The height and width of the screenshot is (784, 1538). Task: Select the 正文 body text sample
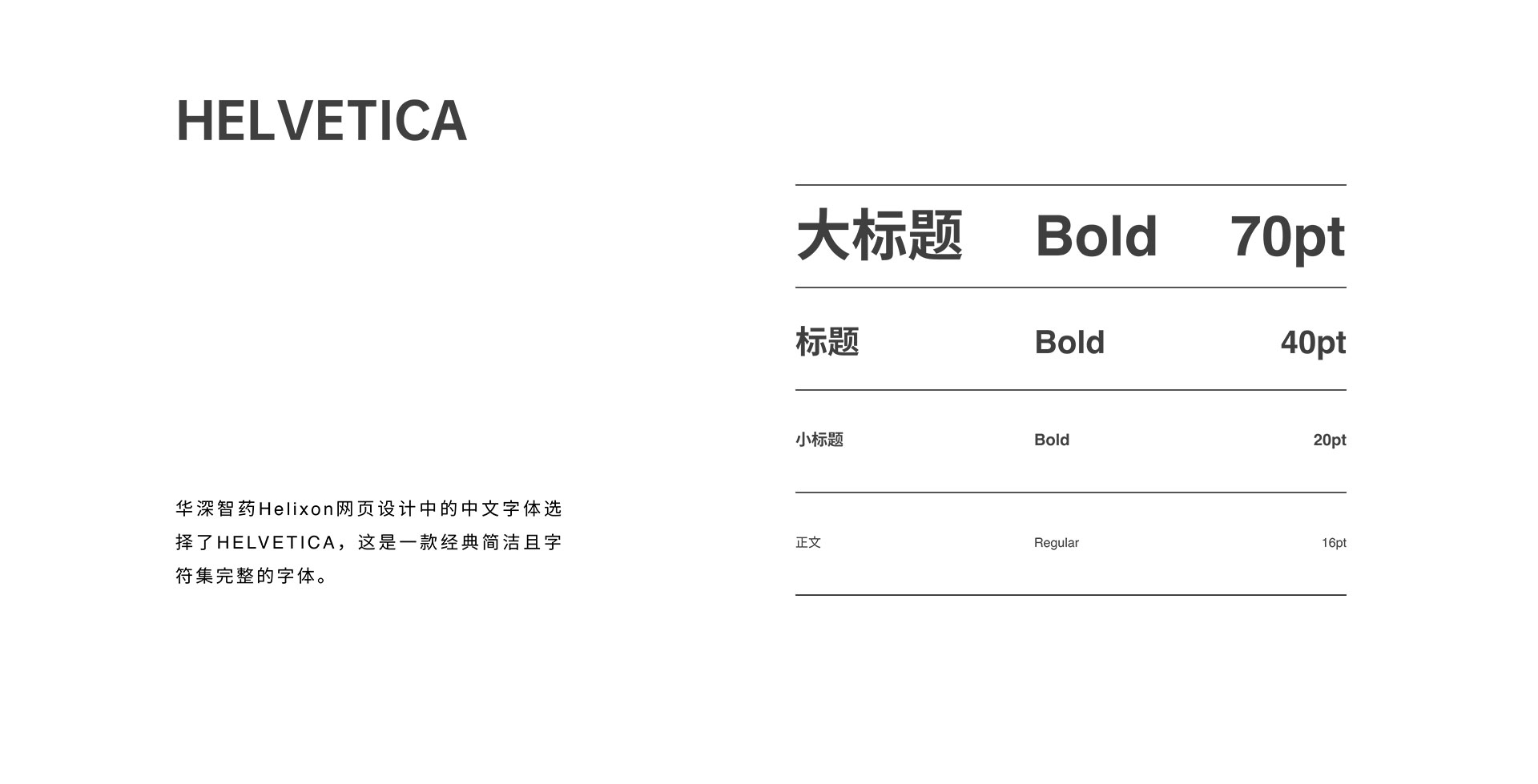(x=808, y=542)
